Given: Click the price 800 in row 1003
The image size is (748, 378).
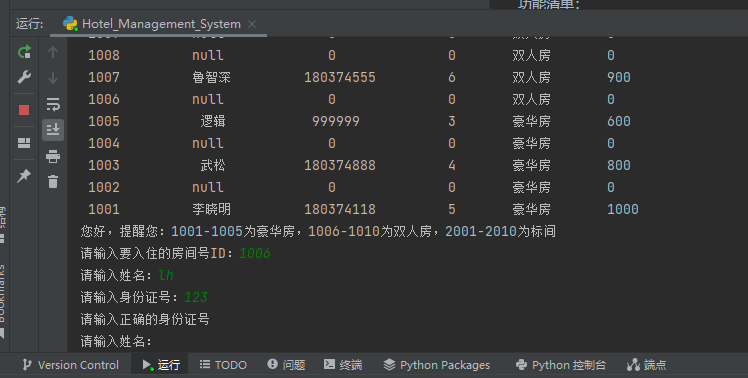Looking at the screenshot, I should [619, 165].
